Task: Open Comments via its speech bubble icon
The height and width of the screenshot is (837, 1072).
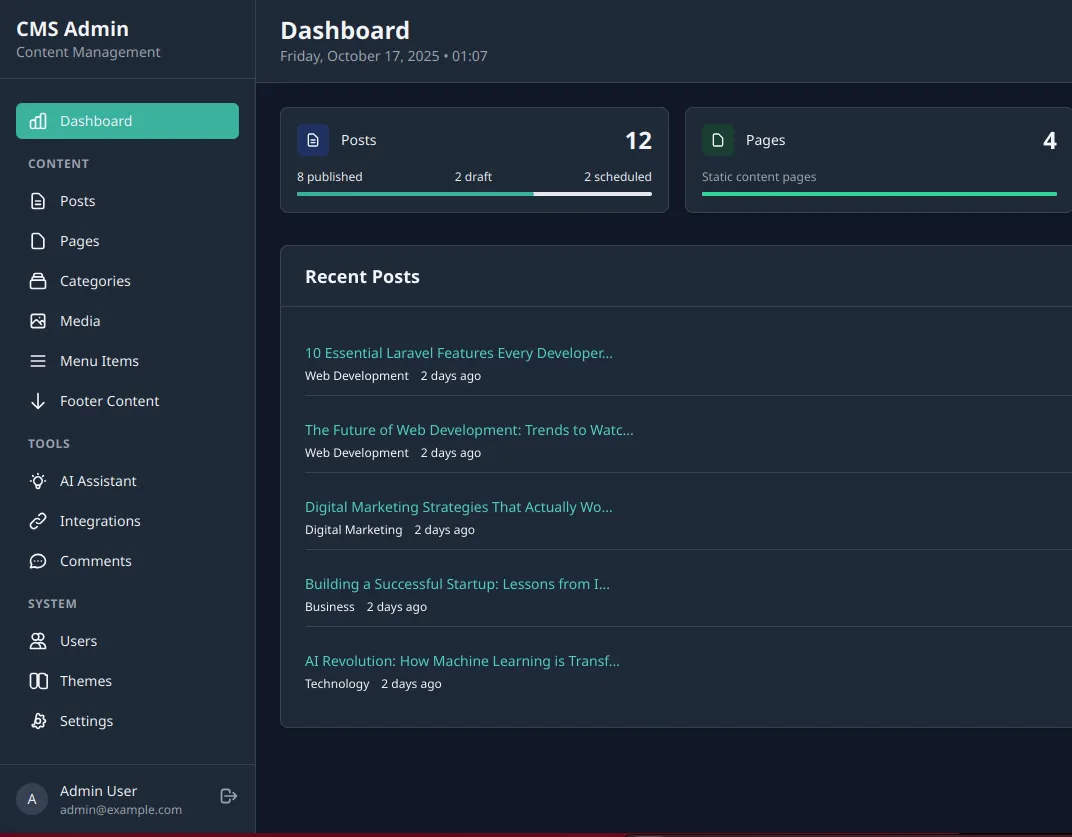Action: click(36, 560)
